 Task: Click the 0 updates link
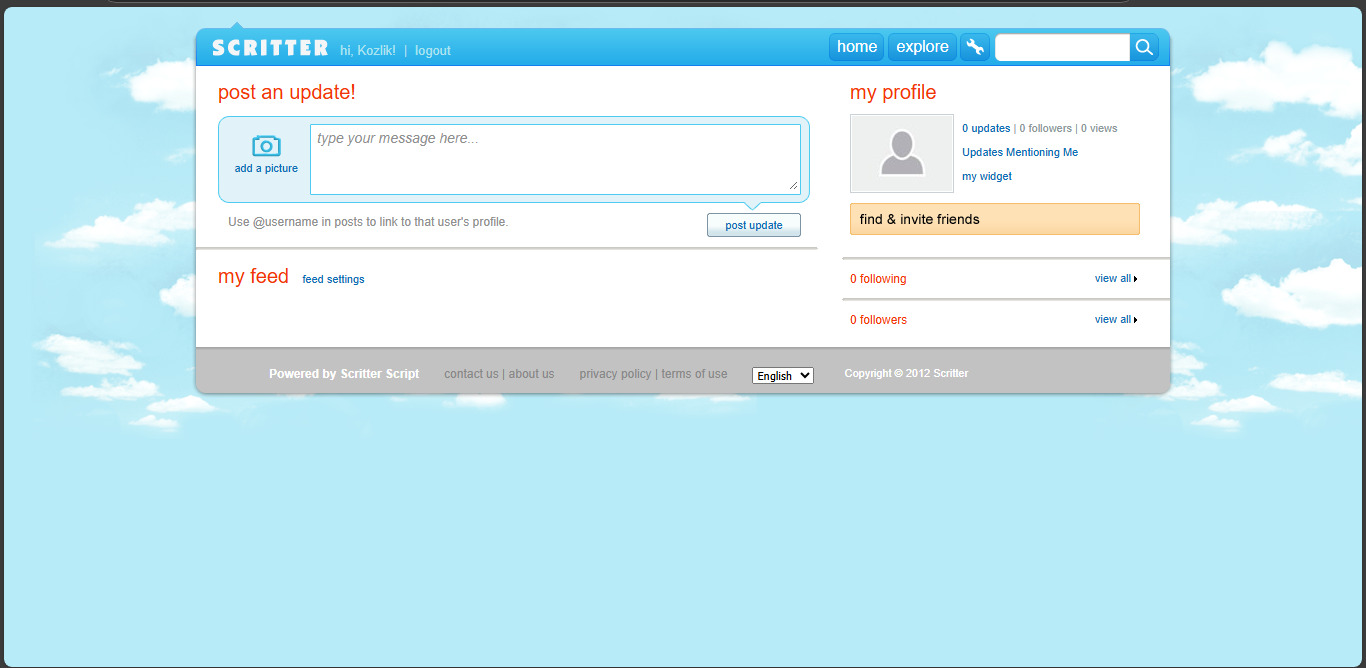(986, 128)
